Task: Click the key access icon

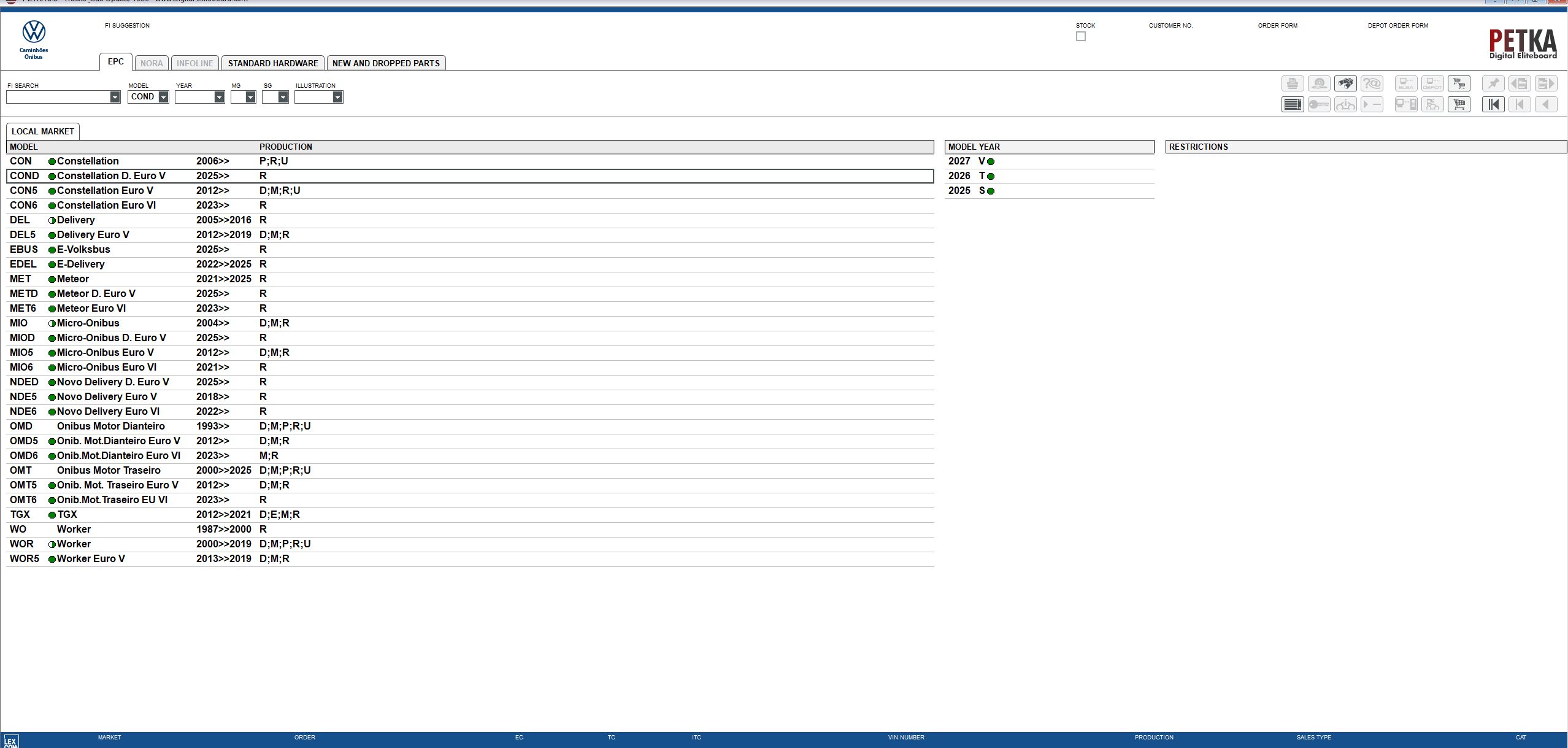Action: [x=1319, y=104]
